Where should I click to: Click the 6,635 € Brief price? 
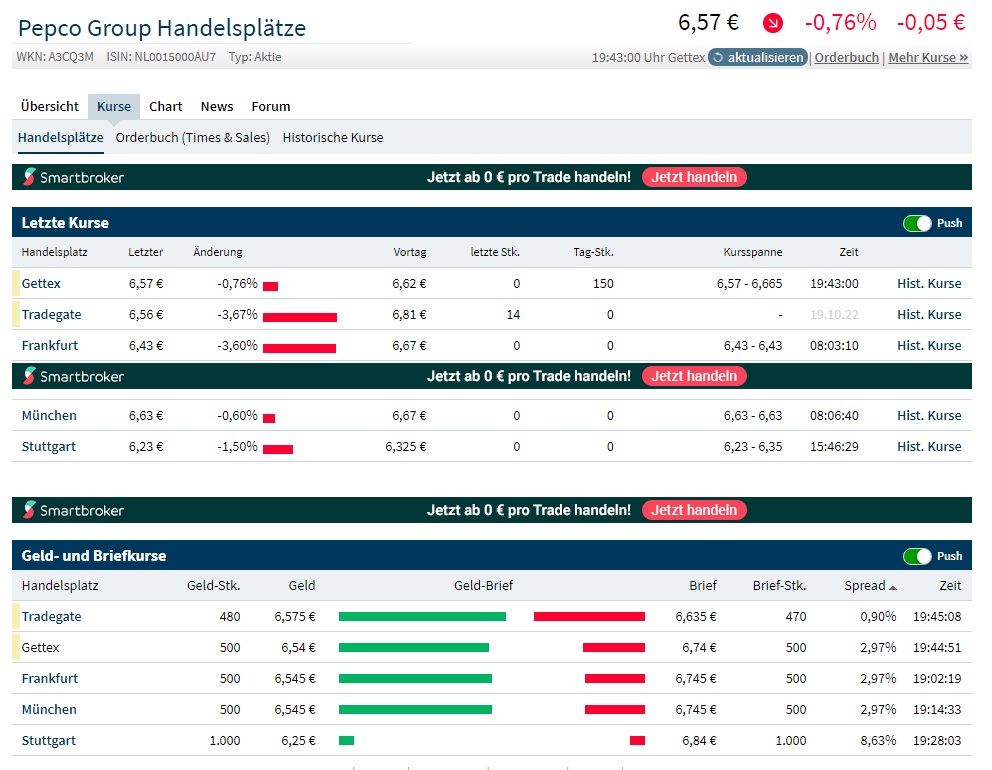(696, 616)
